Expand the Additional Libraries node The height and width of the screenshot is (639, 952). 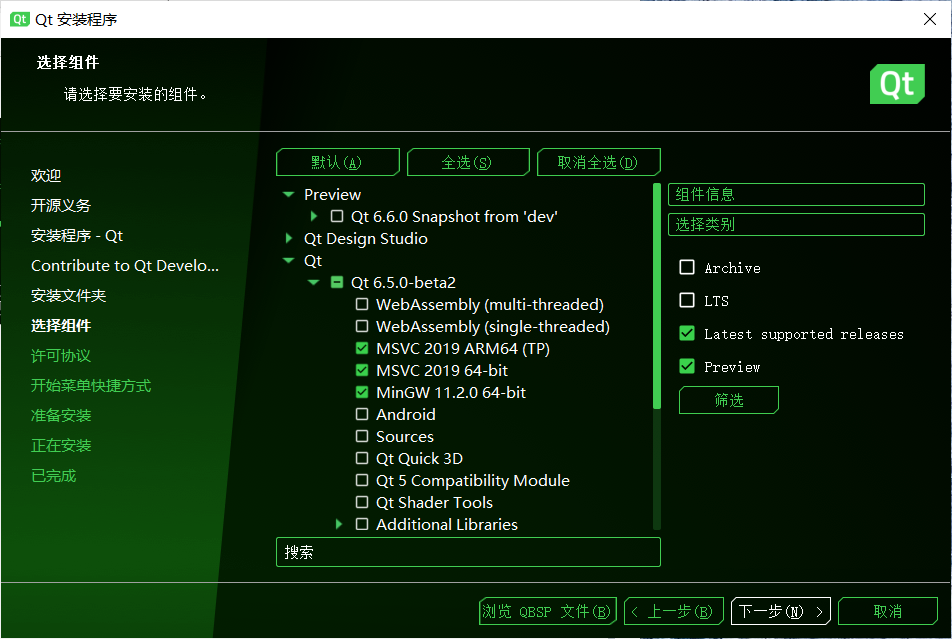(339, 524)
